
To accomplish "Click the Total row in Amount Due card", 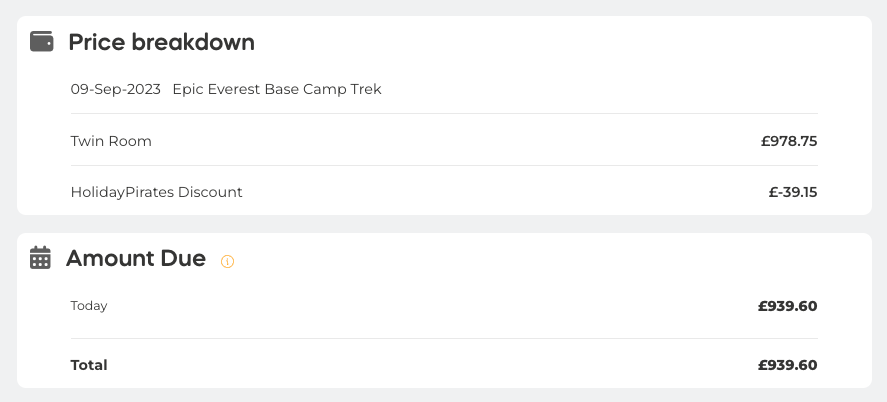I will pyautogui.click(x=444, y=365).
